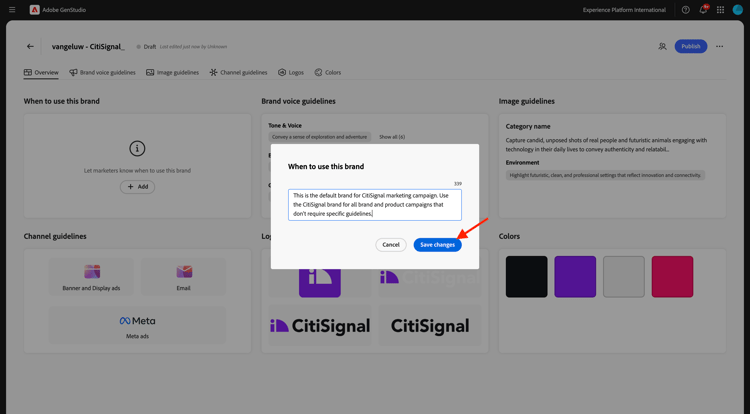750x414 pixels.
Task: Click into the brand description text area
Action: [375, 205]
